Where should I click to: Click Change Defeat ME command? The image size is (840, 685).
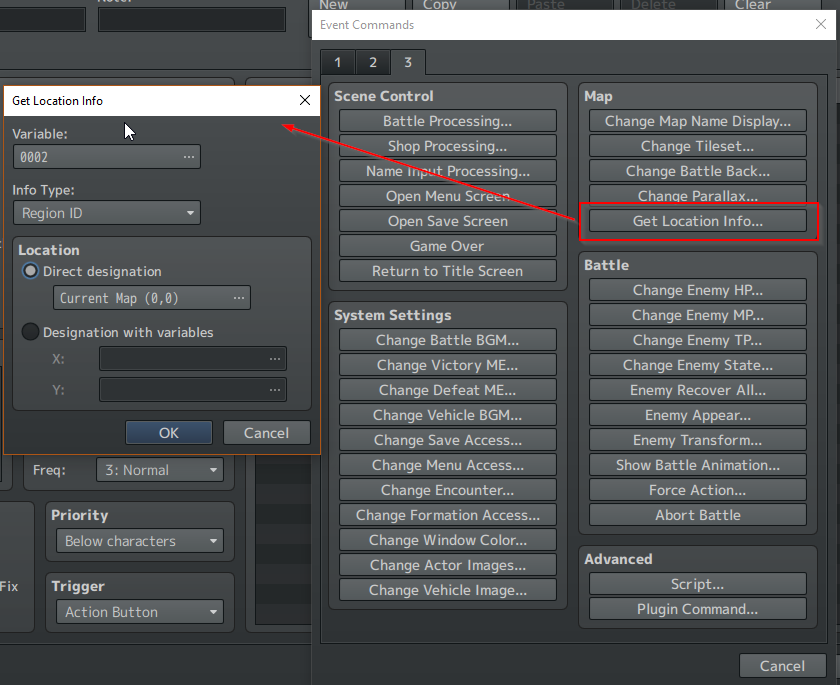[x=447, y=390]
